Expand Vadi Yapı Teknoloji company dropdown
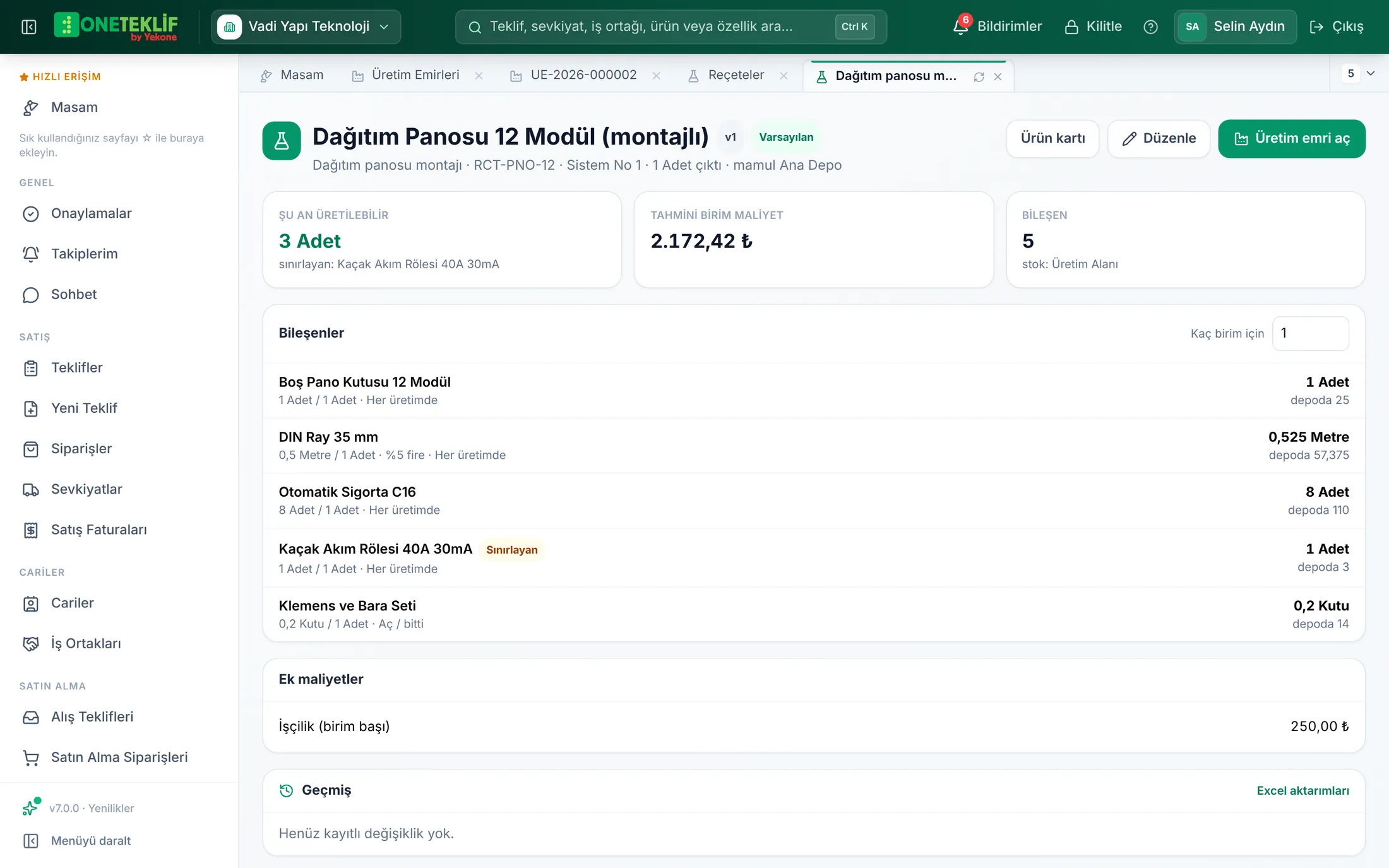 (x=306, y=27)
